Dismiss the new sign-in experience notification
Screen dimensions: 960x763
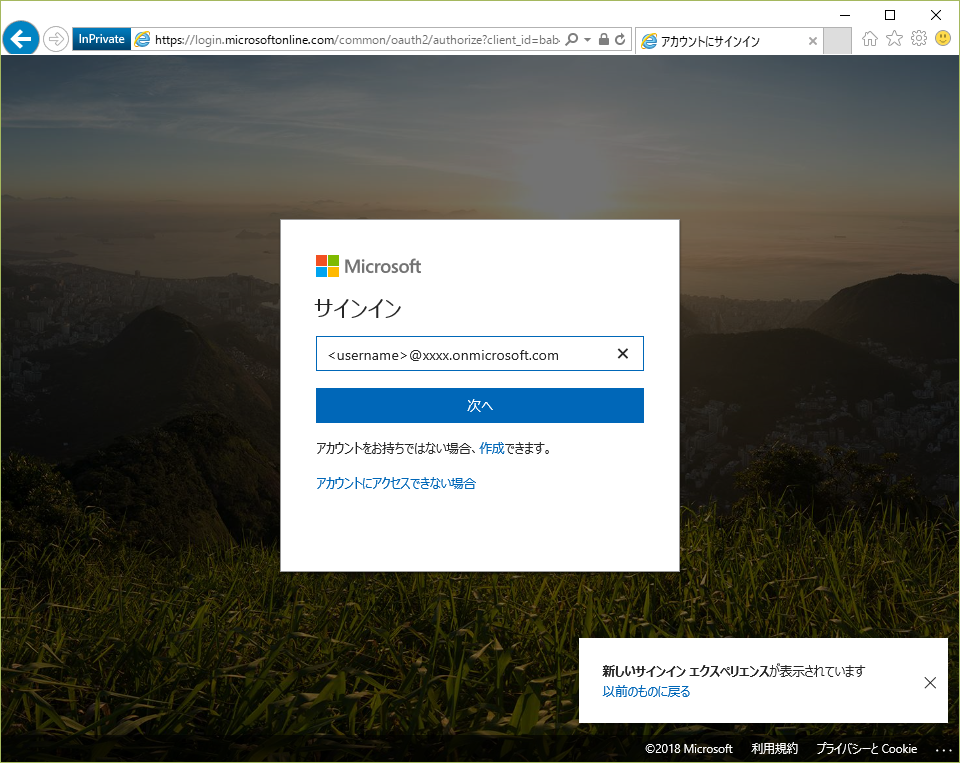point(930,682)
